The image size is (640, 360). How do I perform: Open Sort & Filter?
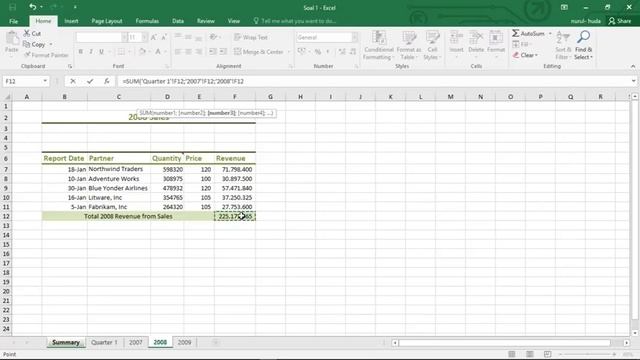point(562,45)
